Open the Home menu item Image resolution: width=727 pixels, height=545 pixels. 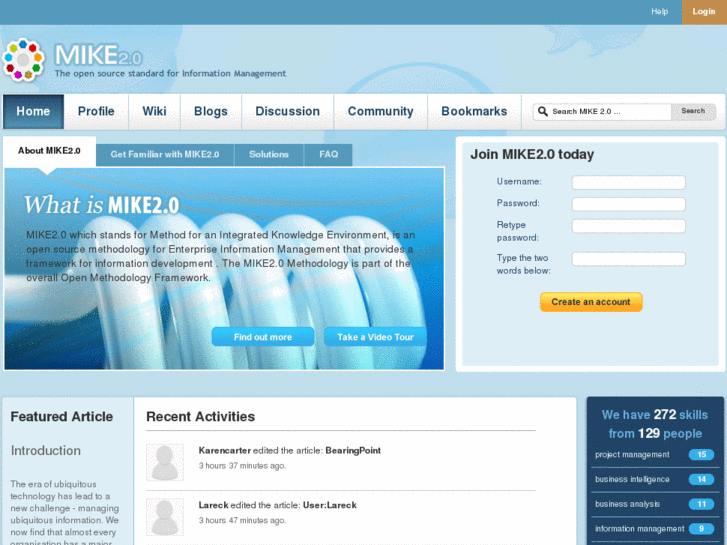click(33, 112)
